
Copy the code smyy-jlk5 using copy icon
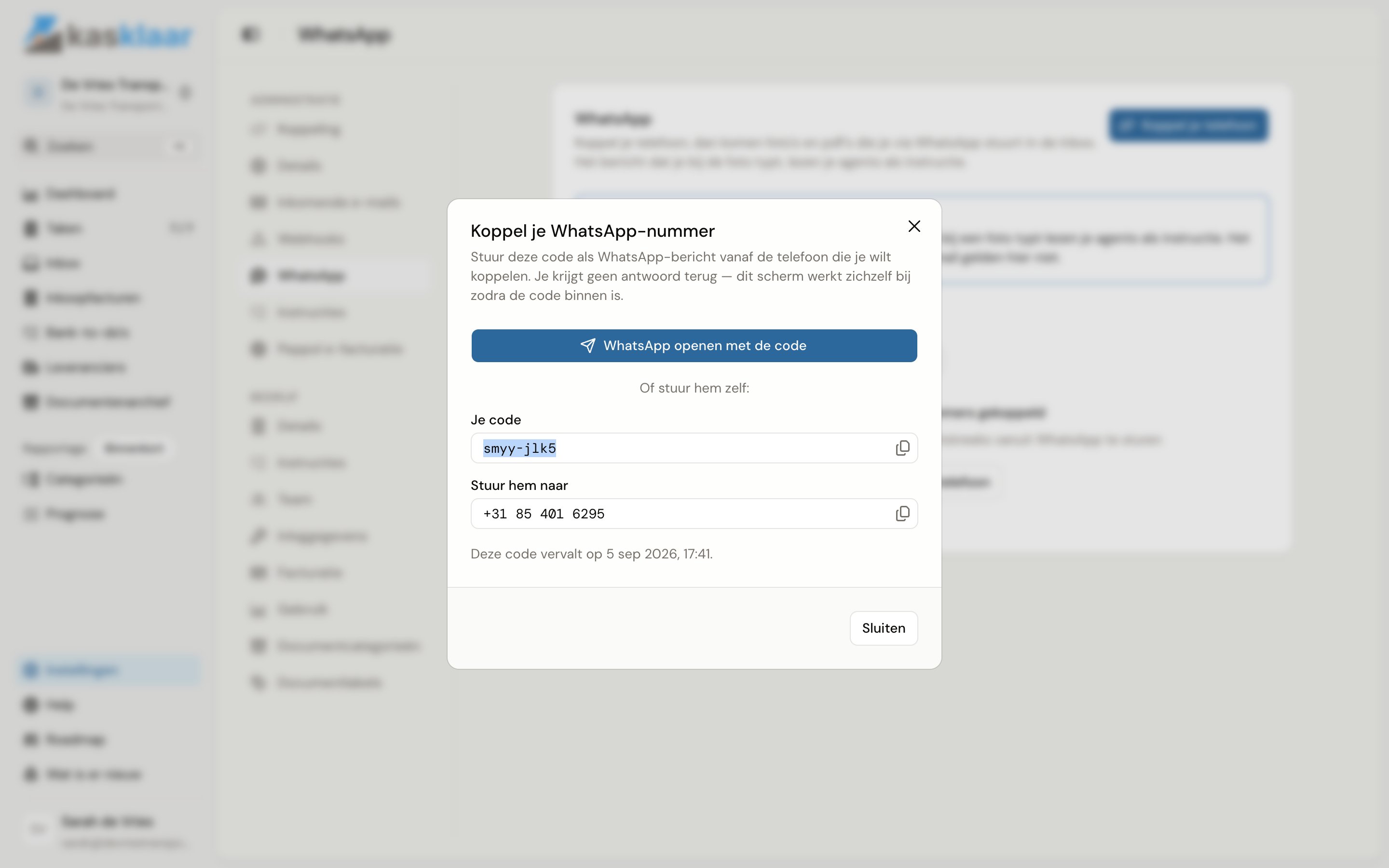point(902,448)
